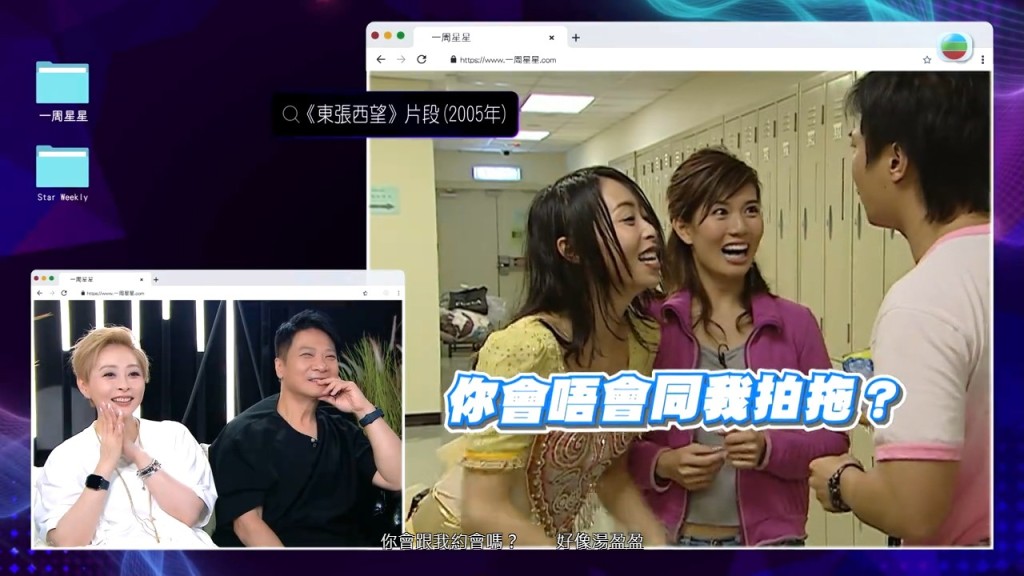Click the padlock icon in large browser address bar

pyautogui.click(x=453, y=59)
